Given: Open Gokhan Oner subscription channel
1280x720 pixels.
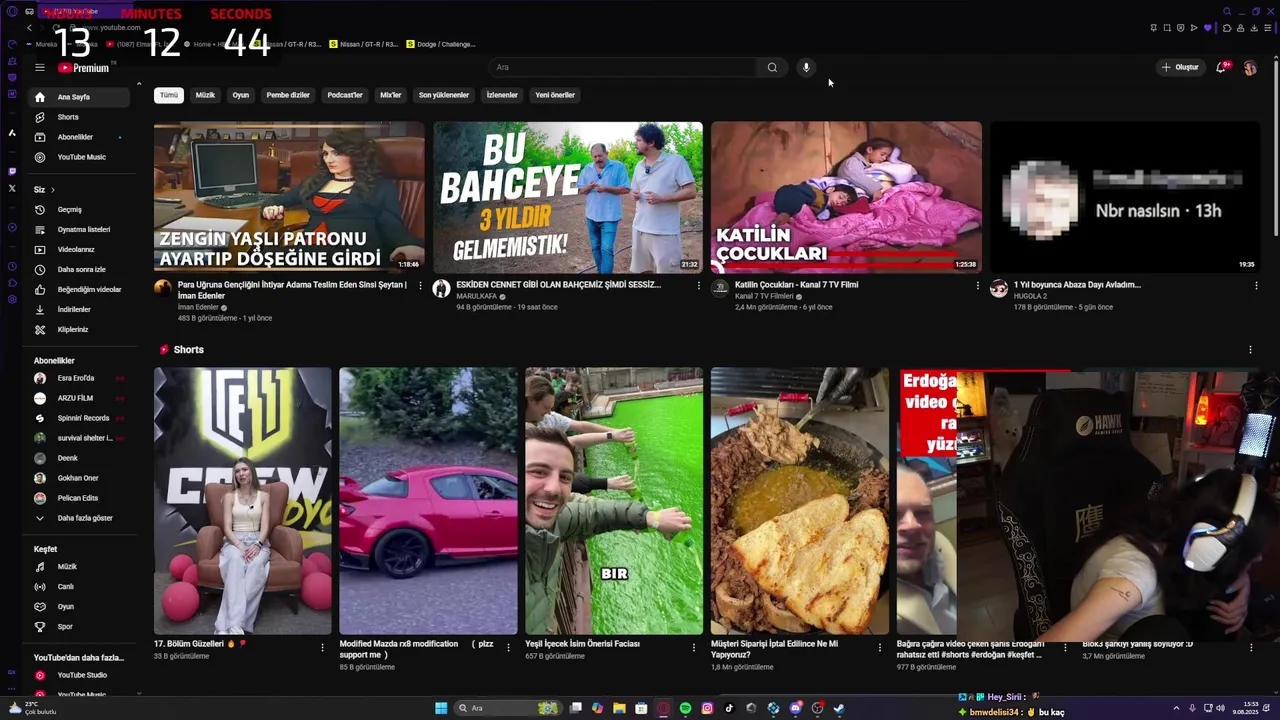Looking at the screenshot, I should pyautogui.click(x=78, y=478).
